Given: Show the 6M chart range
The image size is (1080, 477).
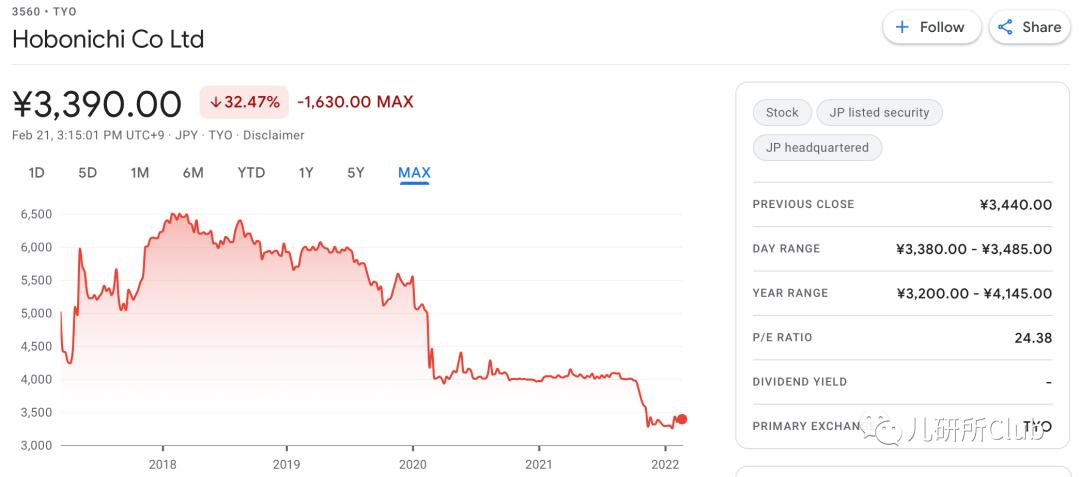Looking at the screenshot, I should point(193,173).
